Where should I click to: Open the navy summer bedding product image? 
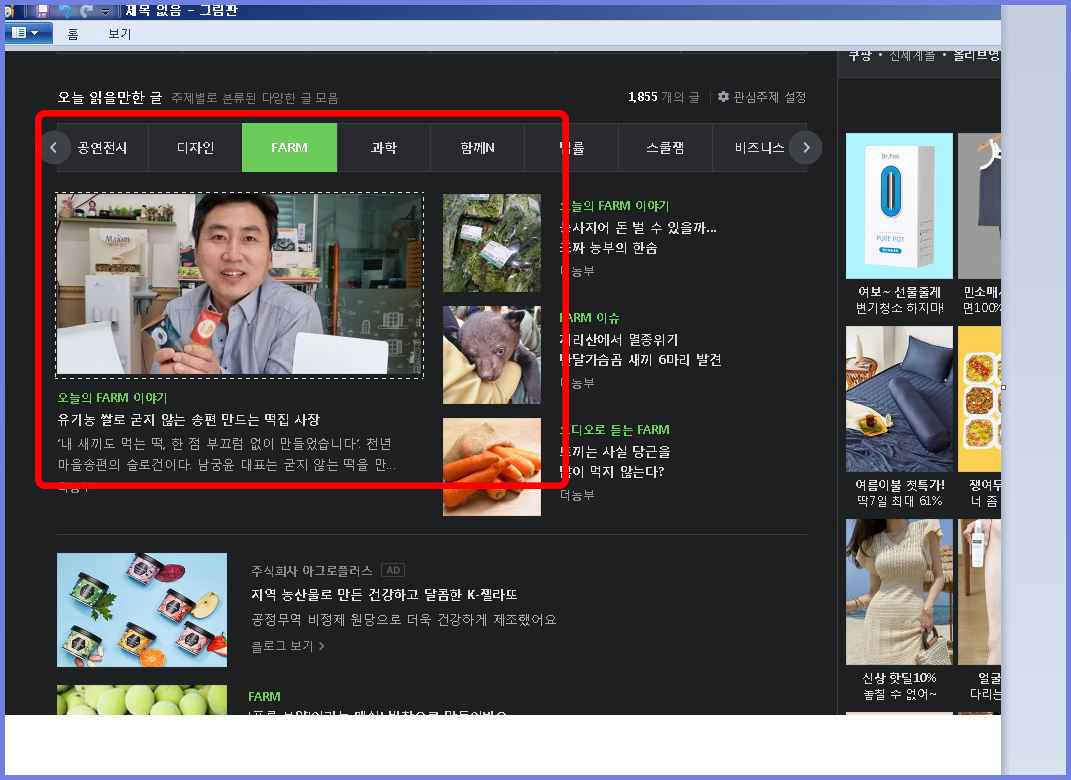tap(899, 399)
